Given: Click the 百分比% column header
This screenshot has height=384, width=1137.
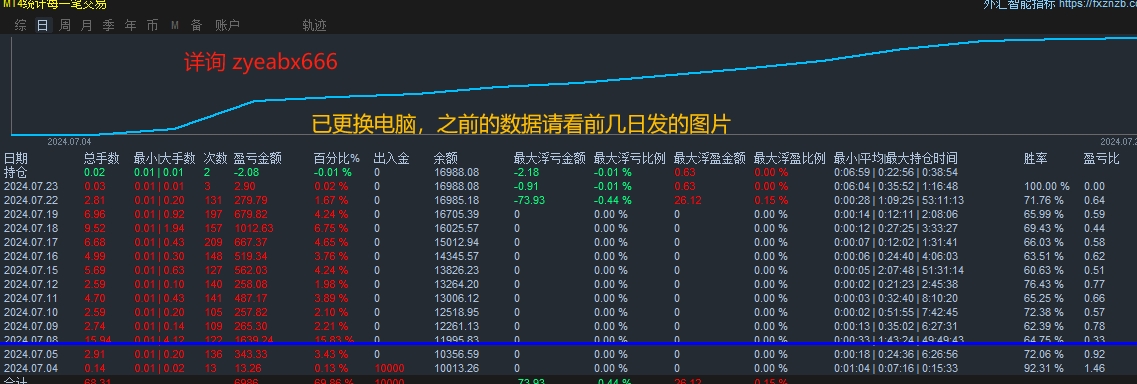Looking at the screenshot, I should click(x=336, y=158).
